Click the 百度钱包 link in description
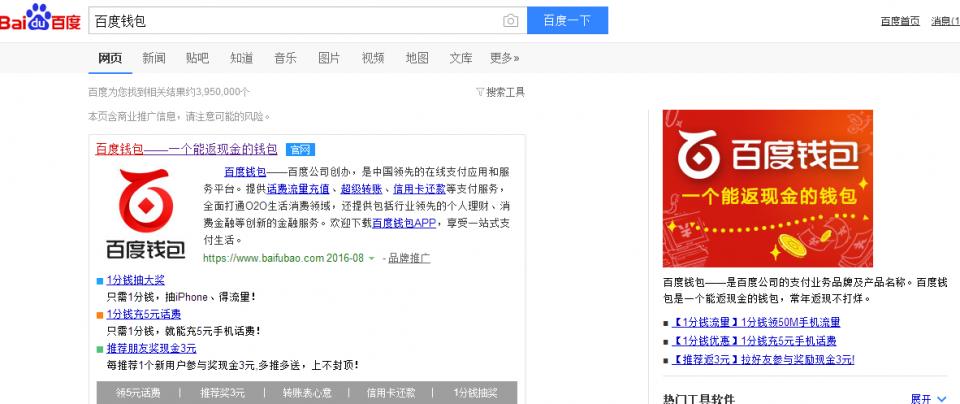 [245, 171]
